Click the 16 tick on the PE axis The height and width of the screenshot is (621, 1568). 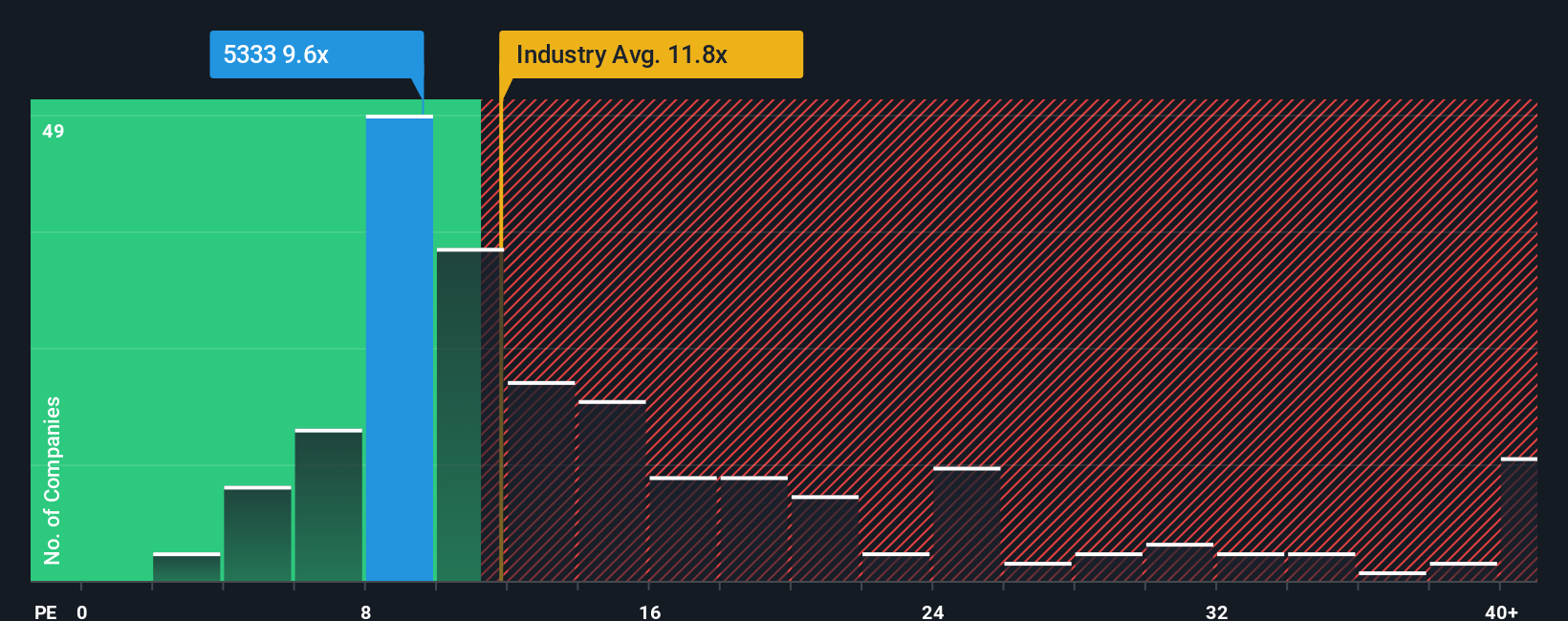click(650, 611)
